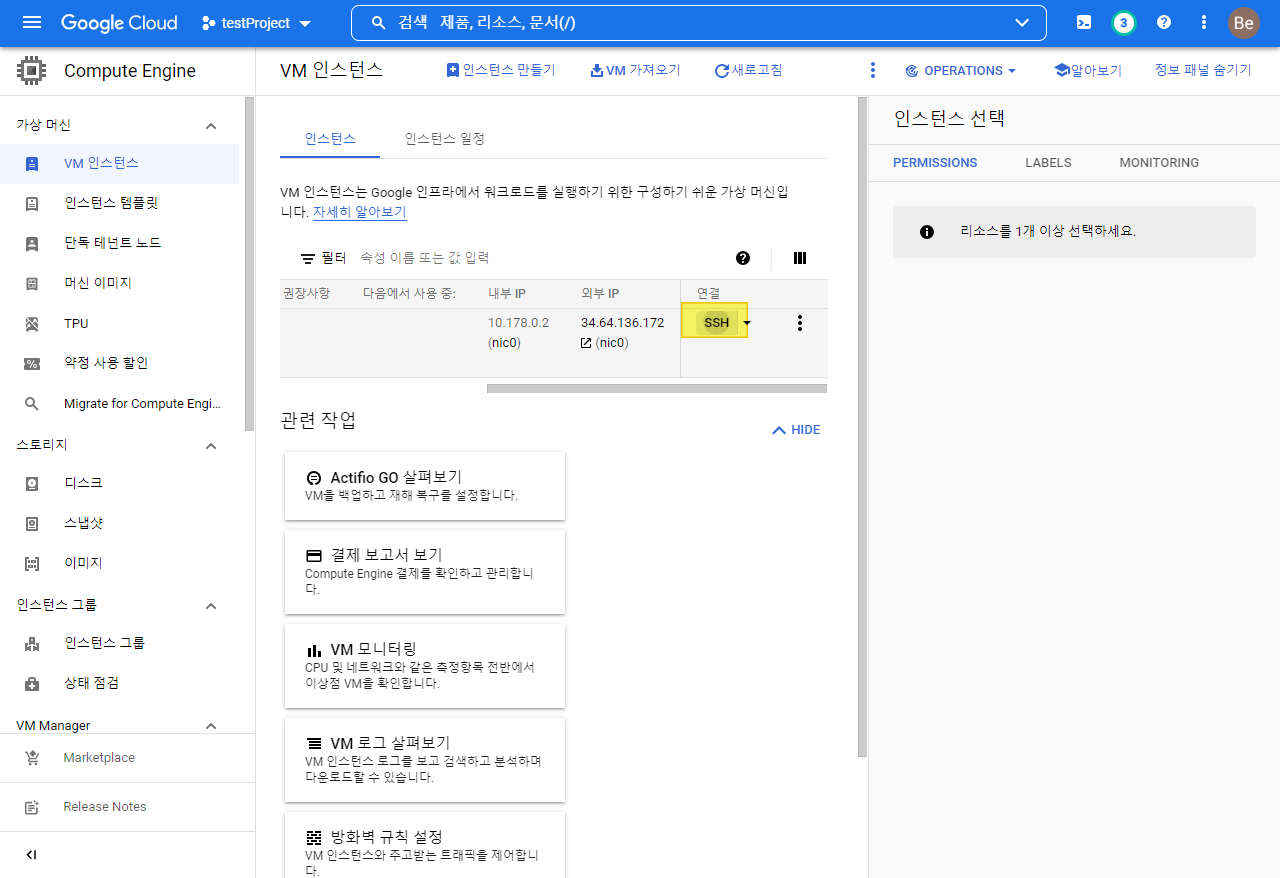Open the 방화벽 규칙 설정 card
Viewport: 1280px width, 878px height.
click(425, 845)
